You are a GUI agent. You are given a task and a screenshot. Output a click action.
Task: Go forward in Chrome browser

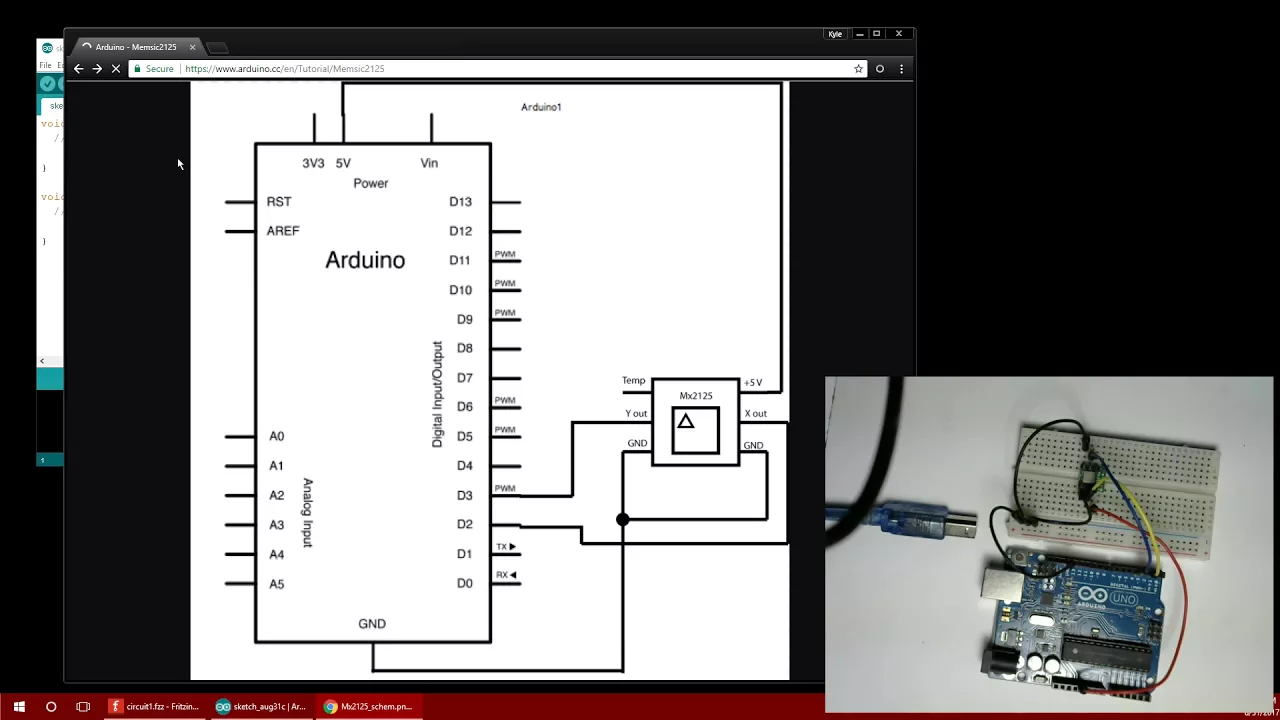pos(97,69)
